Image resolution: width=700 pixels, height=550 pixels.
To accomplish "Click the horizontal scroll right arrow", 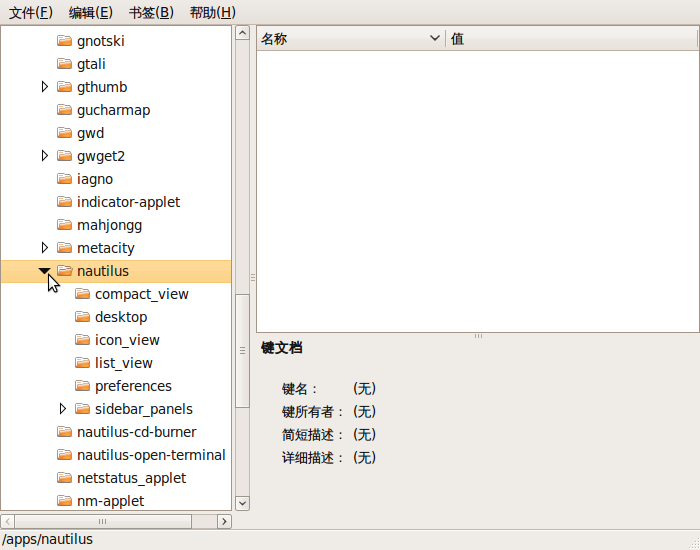I will 224,521.
